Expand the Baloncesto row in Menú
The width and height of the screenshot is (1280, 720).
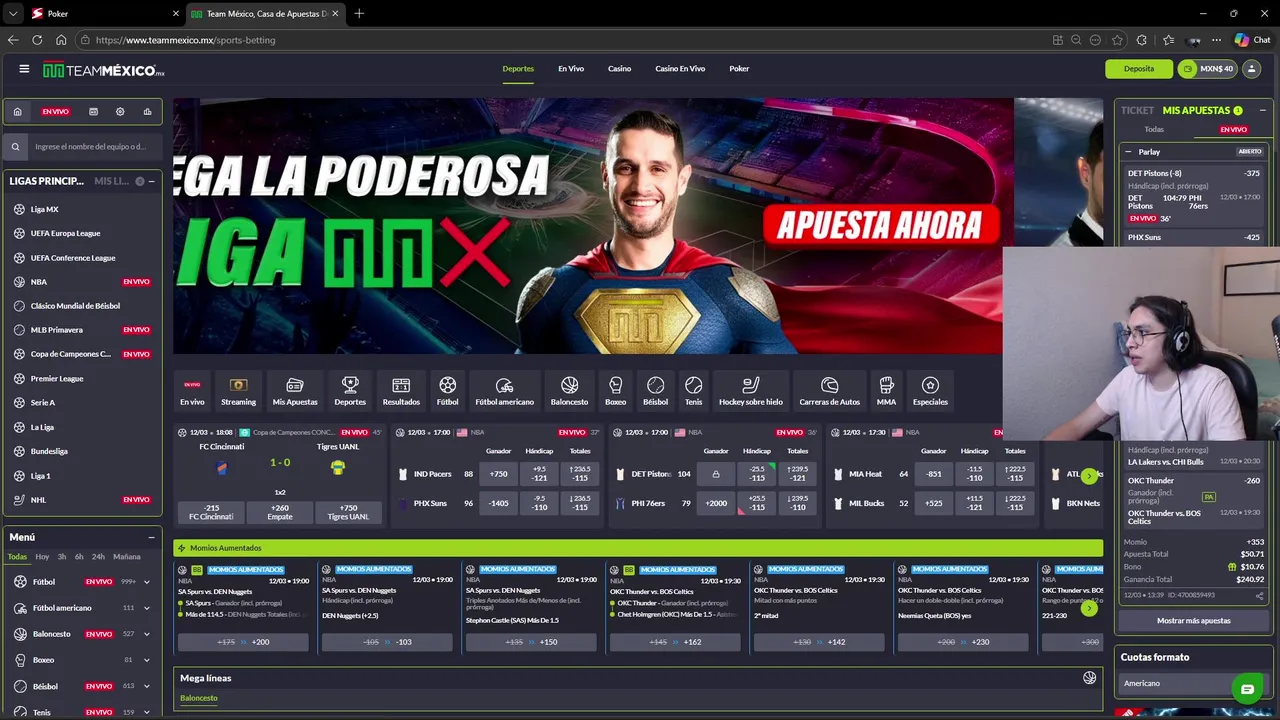pyautogui.click(x=147, y=634)
